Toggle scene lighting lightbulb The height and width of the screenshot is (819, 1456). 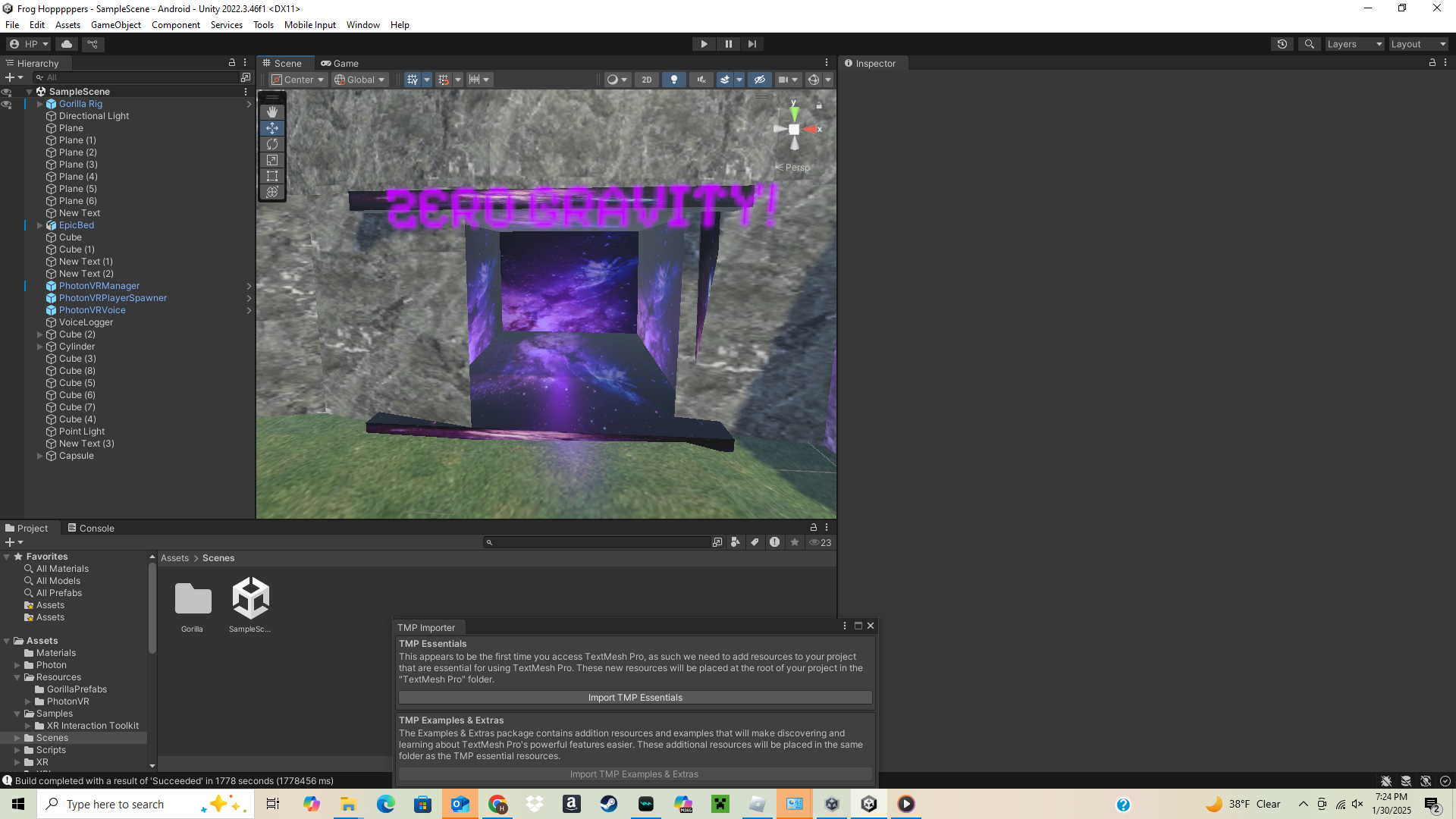[674, 80]
